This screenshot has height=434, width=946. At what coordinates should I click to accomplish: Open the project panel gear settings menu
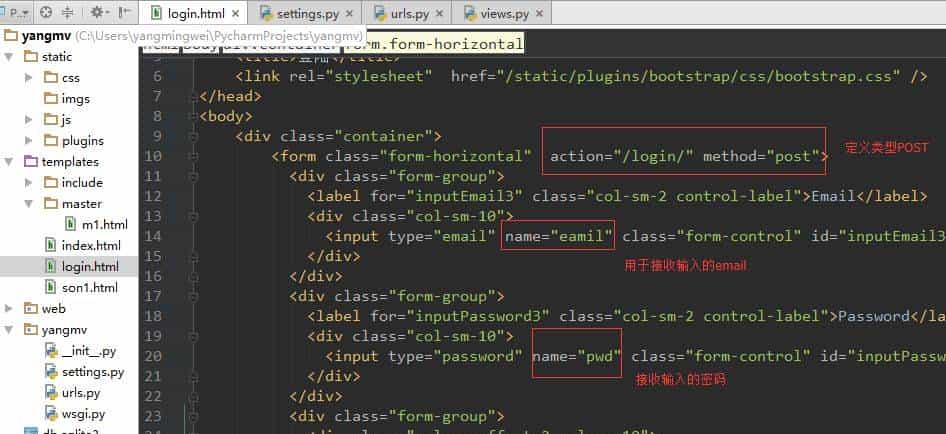[x=99, y=12]
